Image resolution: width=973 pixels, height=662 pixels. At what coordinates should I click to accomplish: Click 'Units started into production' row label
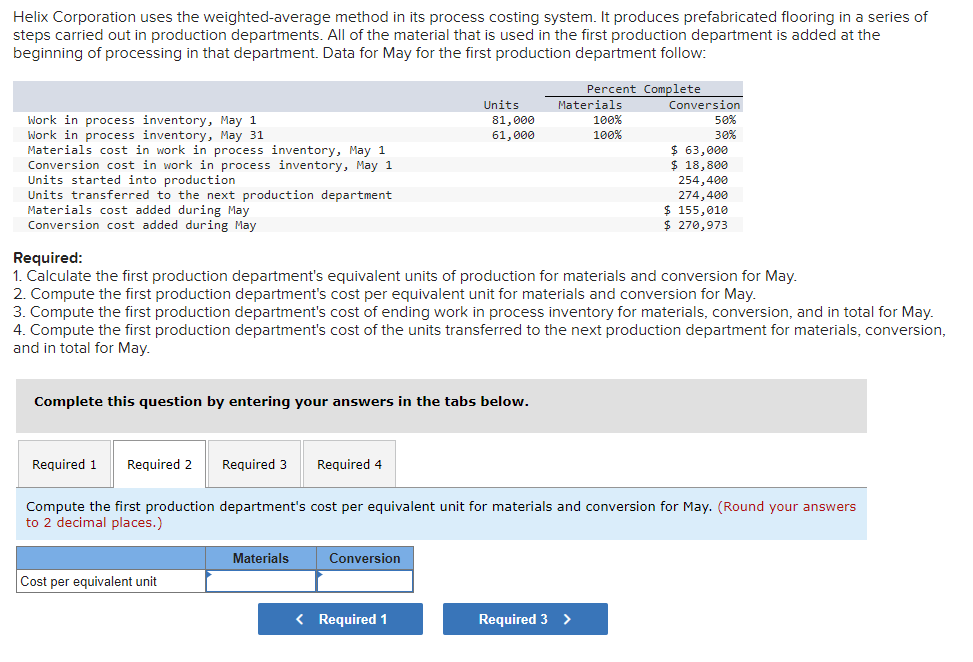tap(132, 180)
